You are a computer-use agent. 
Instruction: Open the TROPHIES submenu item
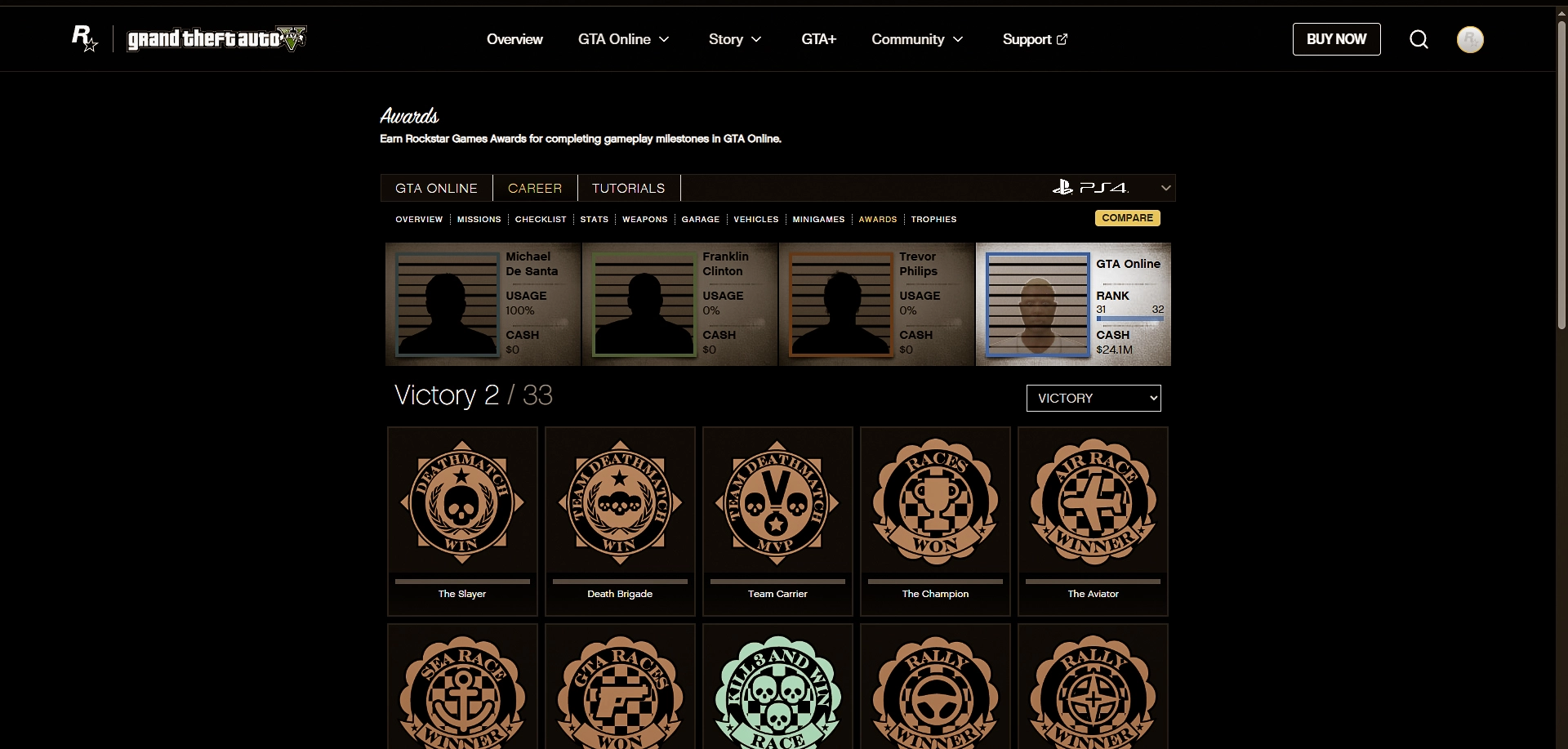[x=933, y=220]
